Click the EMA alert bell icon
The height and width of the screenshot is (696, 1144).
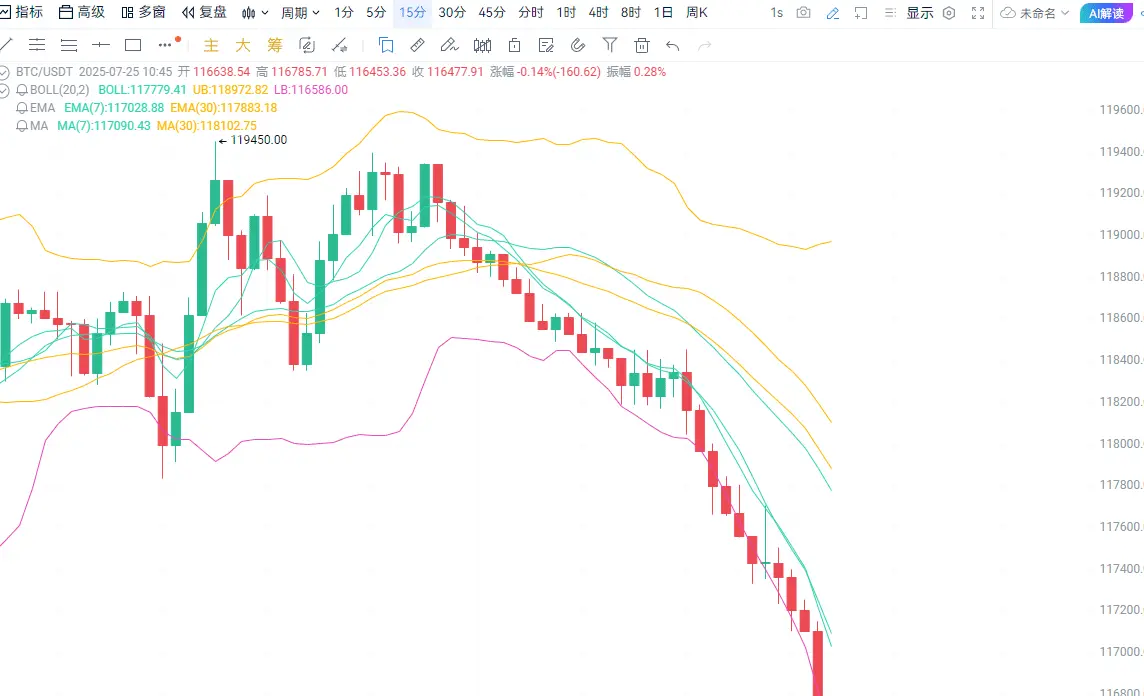tap(22, 108)
